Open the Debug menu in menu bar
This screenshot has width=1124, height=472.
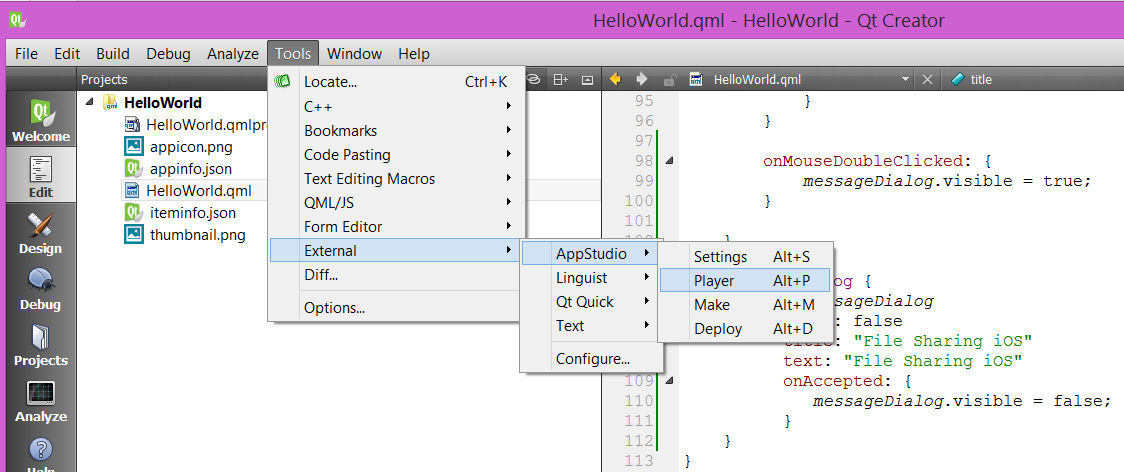168,54
